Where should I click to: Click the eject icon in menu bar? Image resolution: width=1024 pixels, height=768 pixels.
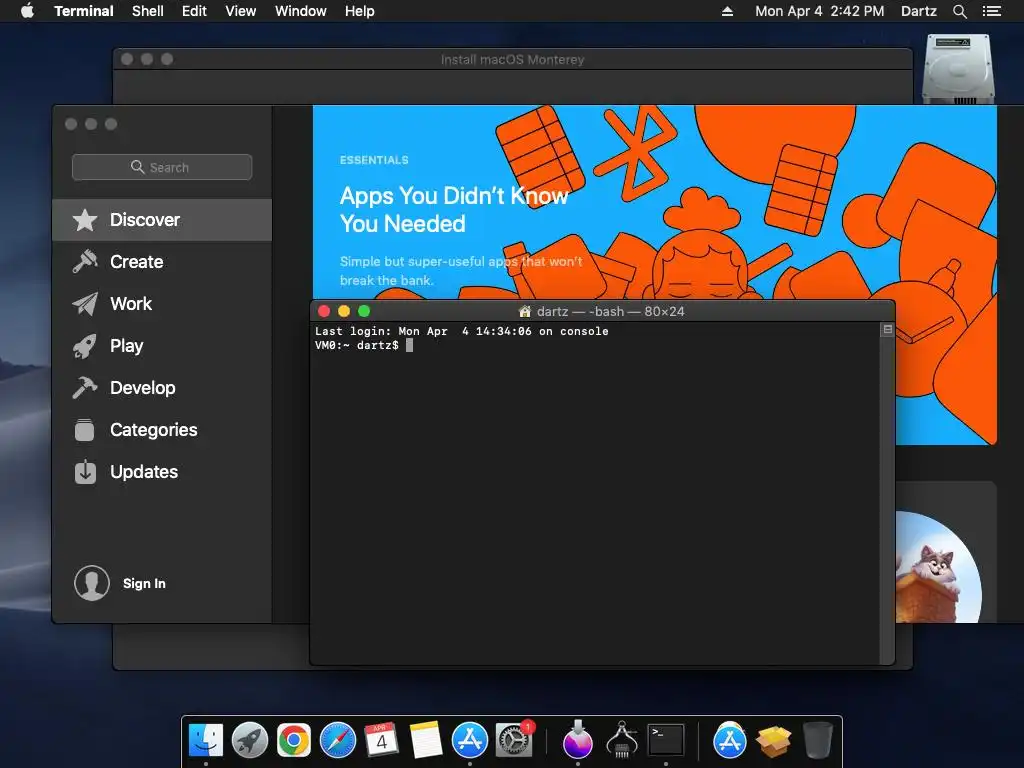728,11
